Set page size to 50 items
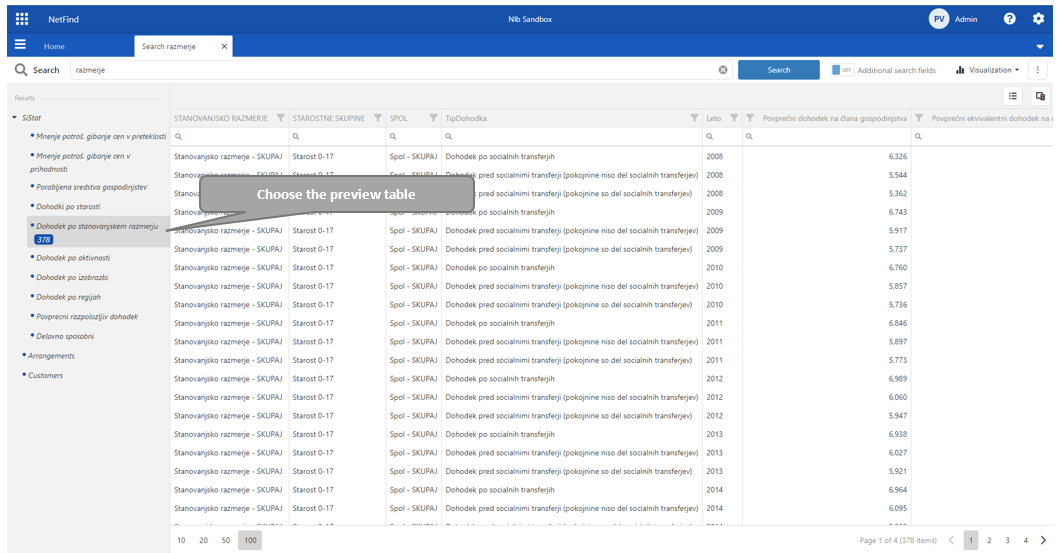 [x=226, y=540]
